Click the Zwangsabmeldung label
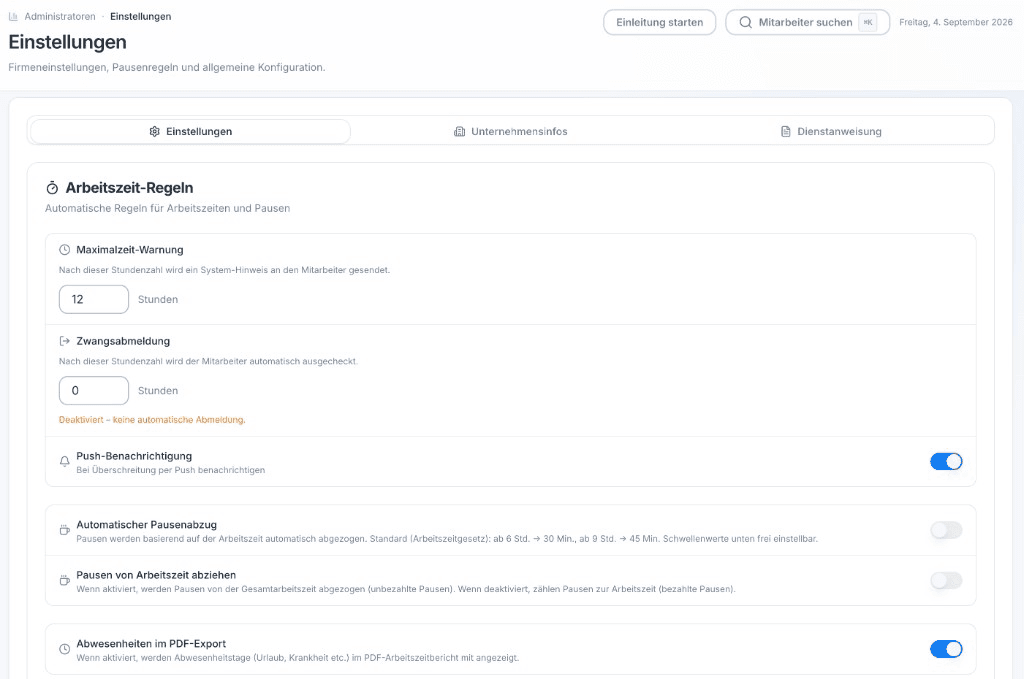Image resolution: width=1024 pixels, height=679 pixels. 123,341
